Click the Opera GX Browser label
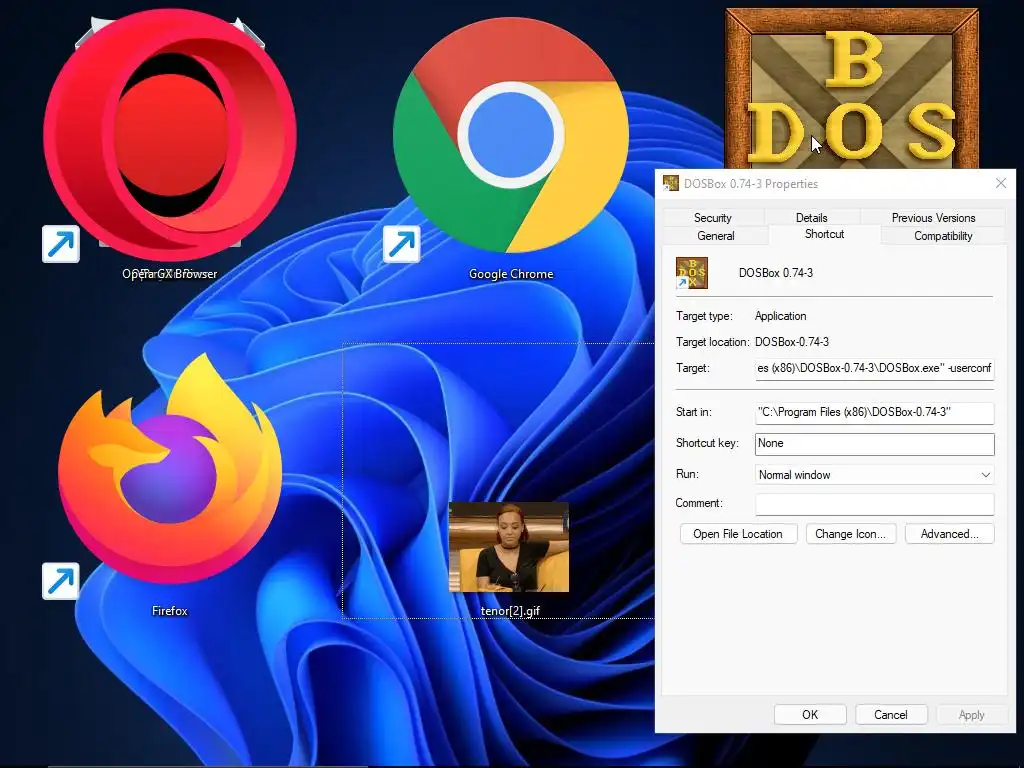This screenshot has height=768, width=1024. [x=170, y=274]
